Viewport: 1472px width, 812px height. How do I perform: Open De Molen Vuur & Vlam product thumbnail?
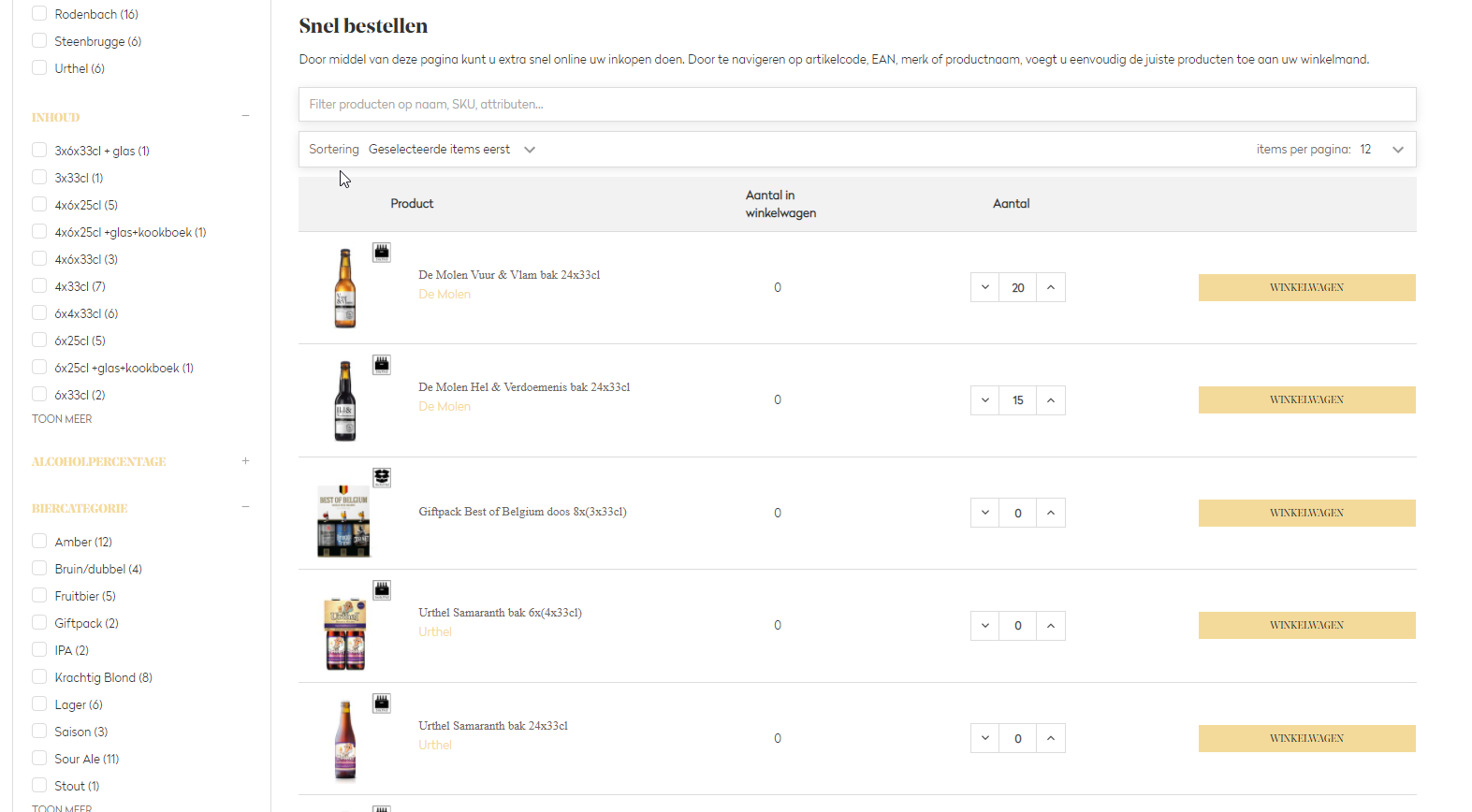[x=345, y=288]
